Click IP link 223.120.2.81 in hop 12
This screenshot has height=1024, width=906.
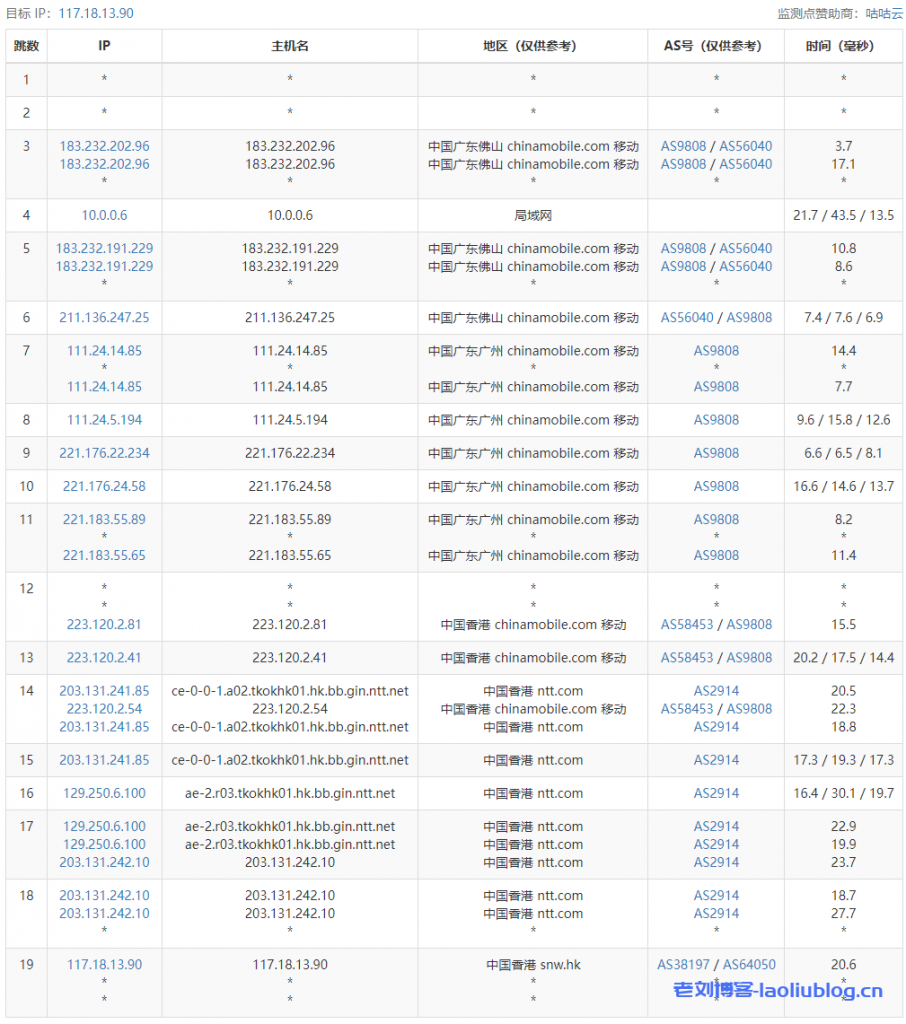click(104, 624)
